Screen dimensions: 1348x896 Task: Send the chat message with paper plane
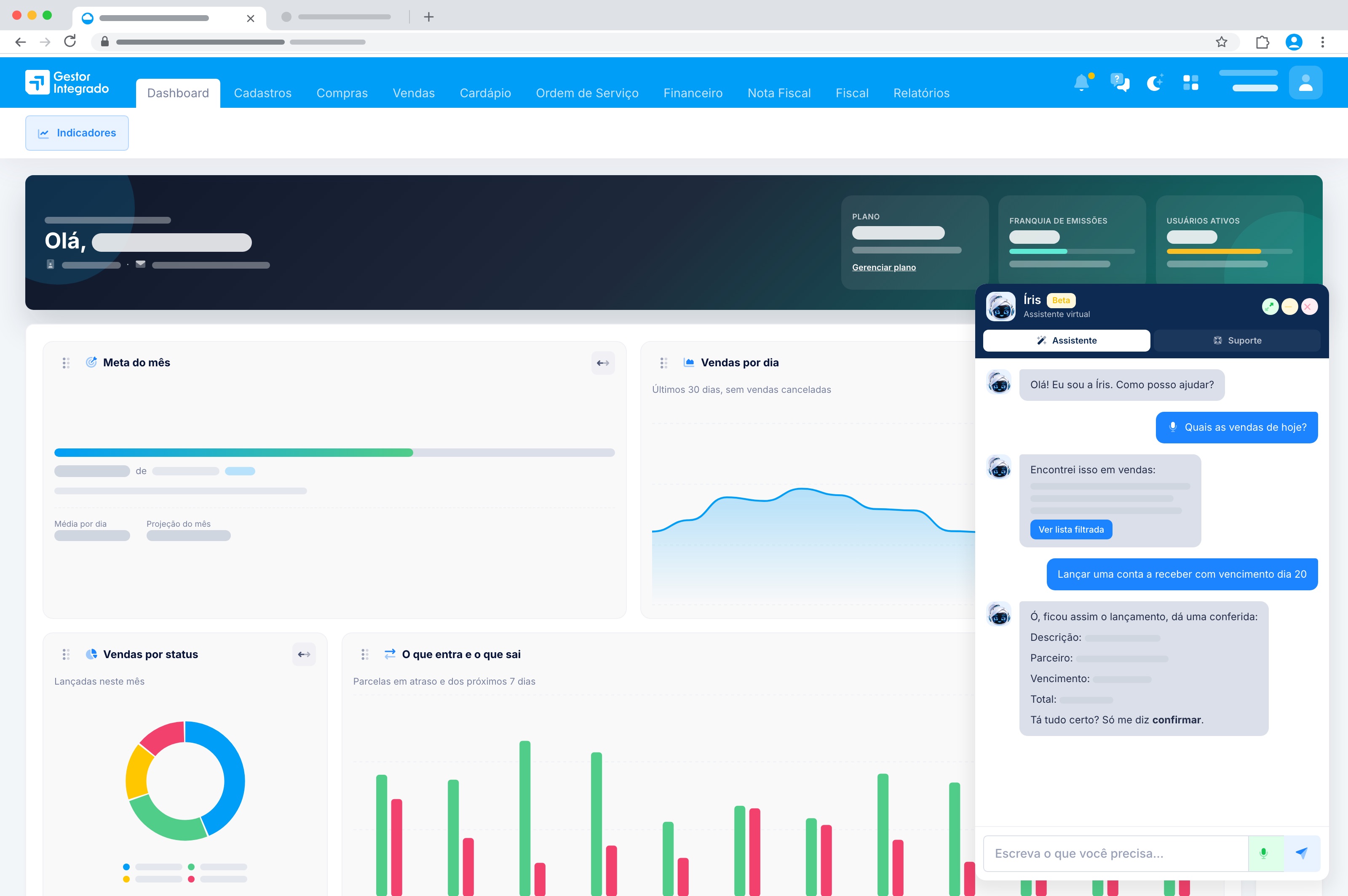tap(1302, 854)
